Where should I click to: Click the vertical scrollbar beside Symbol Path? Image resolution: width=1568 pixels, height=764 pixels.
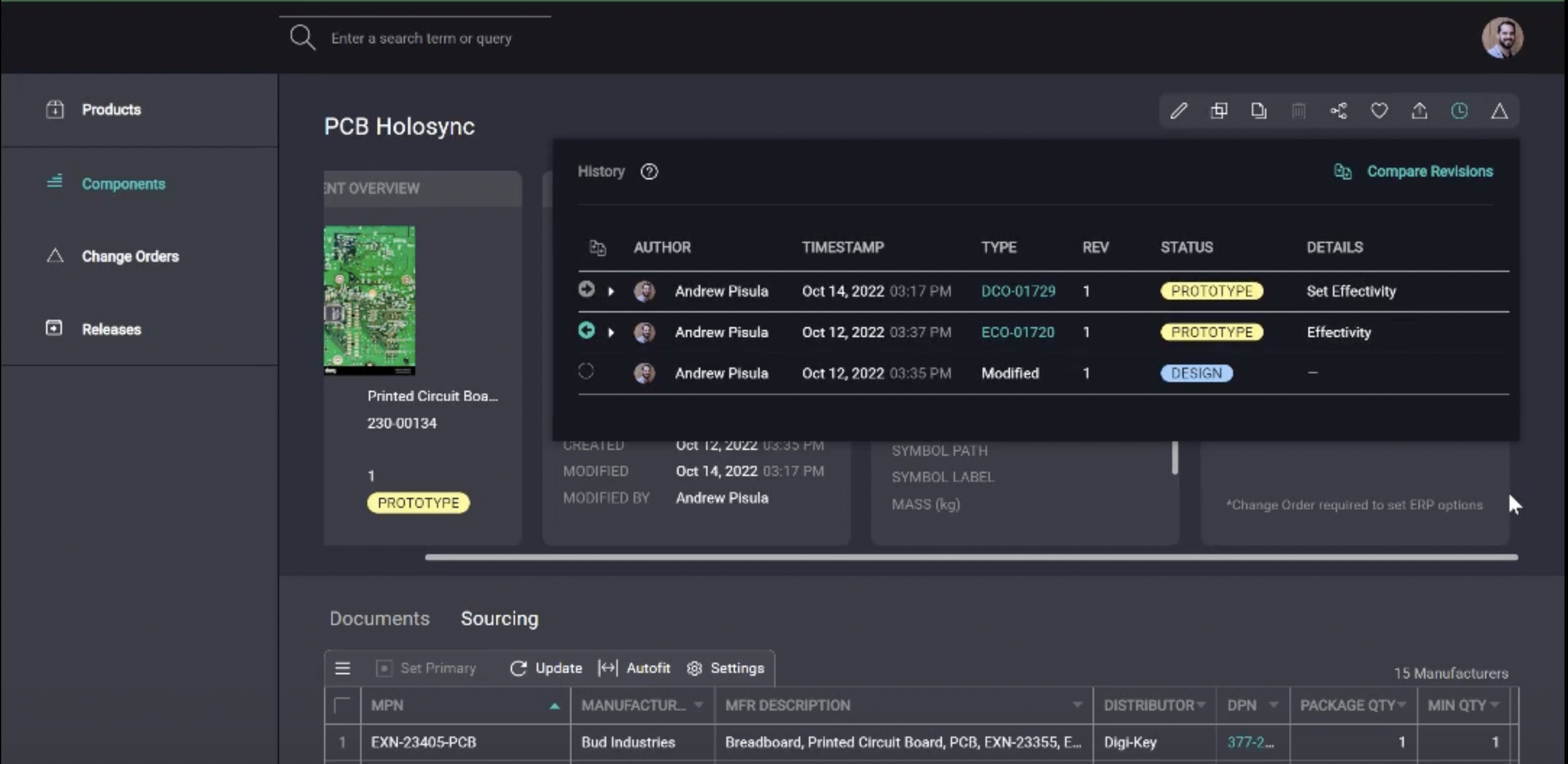pyautogui.click(x=1175, y=457)
